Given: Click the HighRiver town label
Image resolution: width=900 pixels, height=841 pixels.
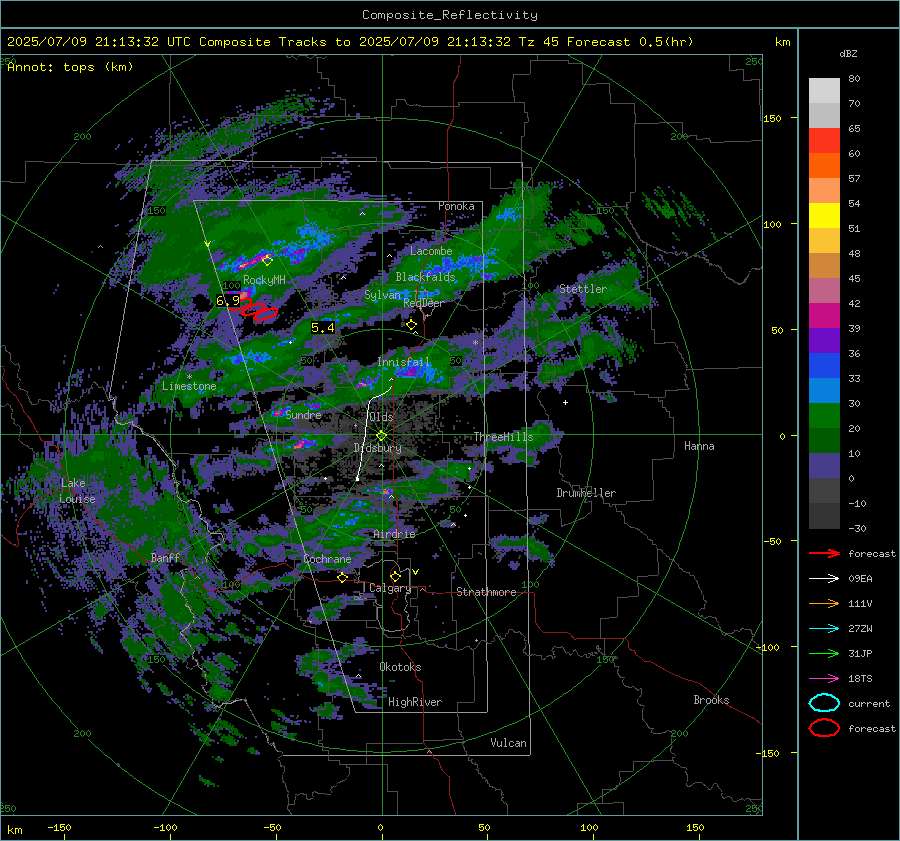Looking at the screenshot, I should pos(415,702).
